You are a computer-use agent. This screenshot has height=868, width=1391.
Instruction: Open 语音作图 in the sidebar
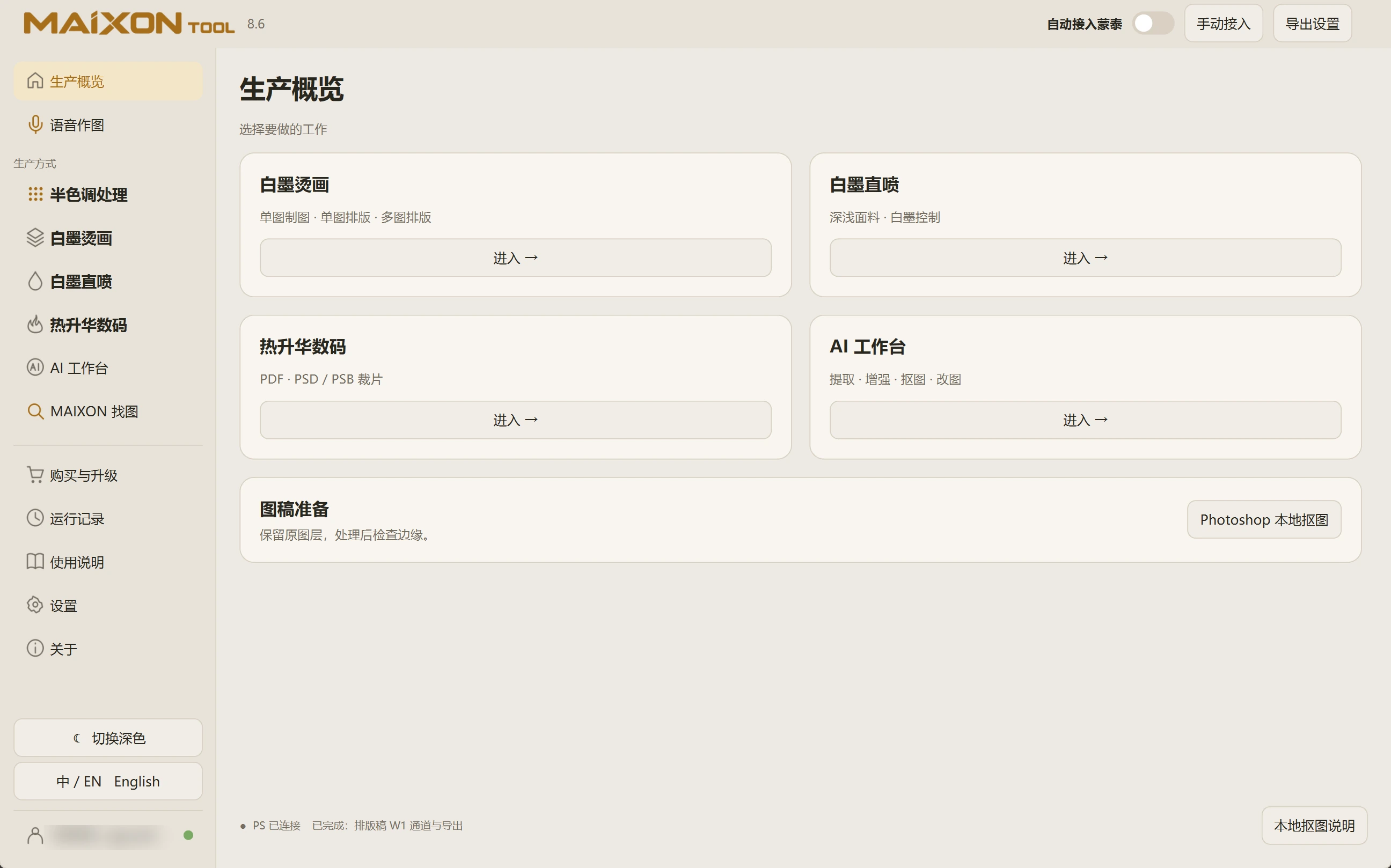(108, 124)
